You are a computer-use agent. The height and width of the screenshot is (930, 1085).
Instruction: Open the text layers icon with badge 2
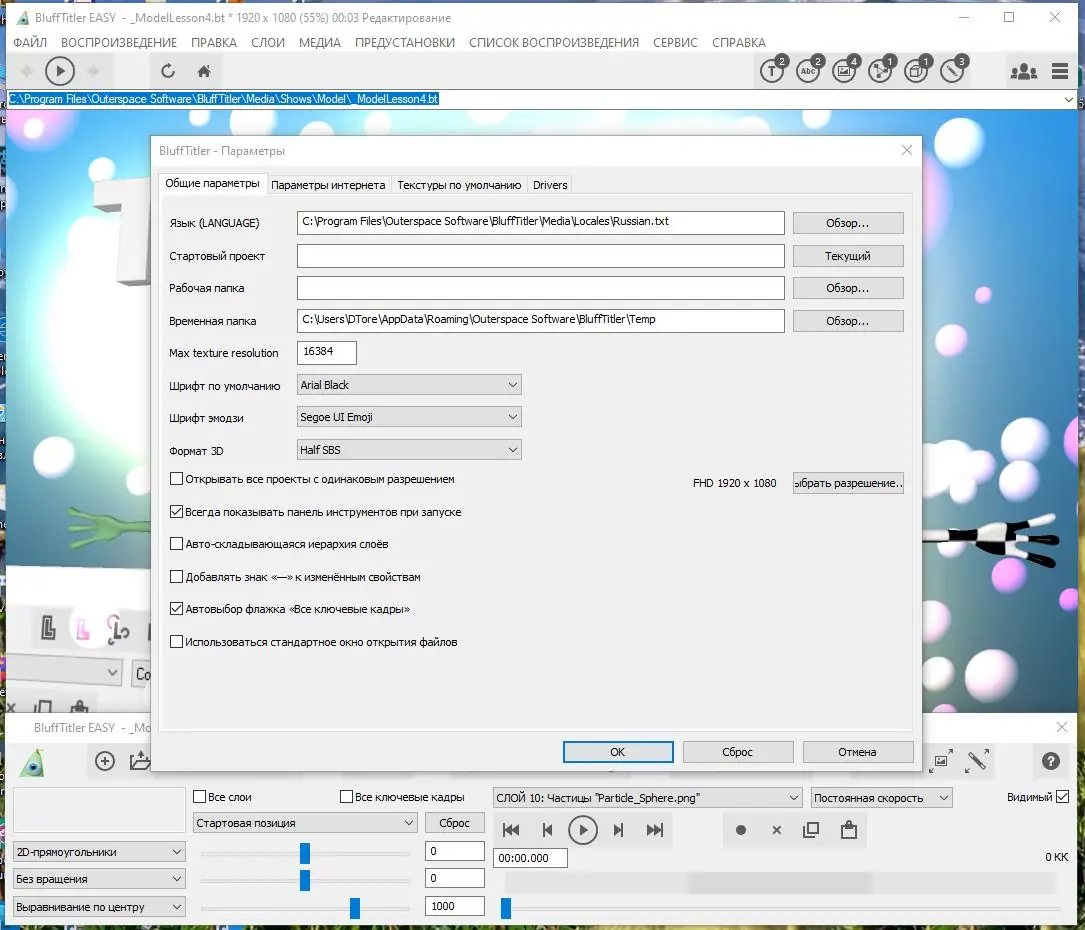pos(770,73)
